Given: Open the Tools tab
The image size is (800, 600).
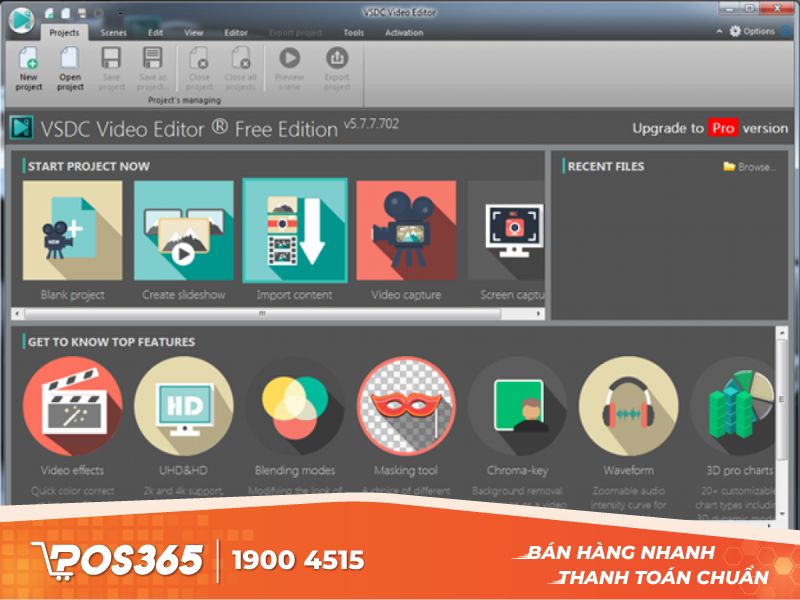Looking at the screenshot, I should 354,32.
